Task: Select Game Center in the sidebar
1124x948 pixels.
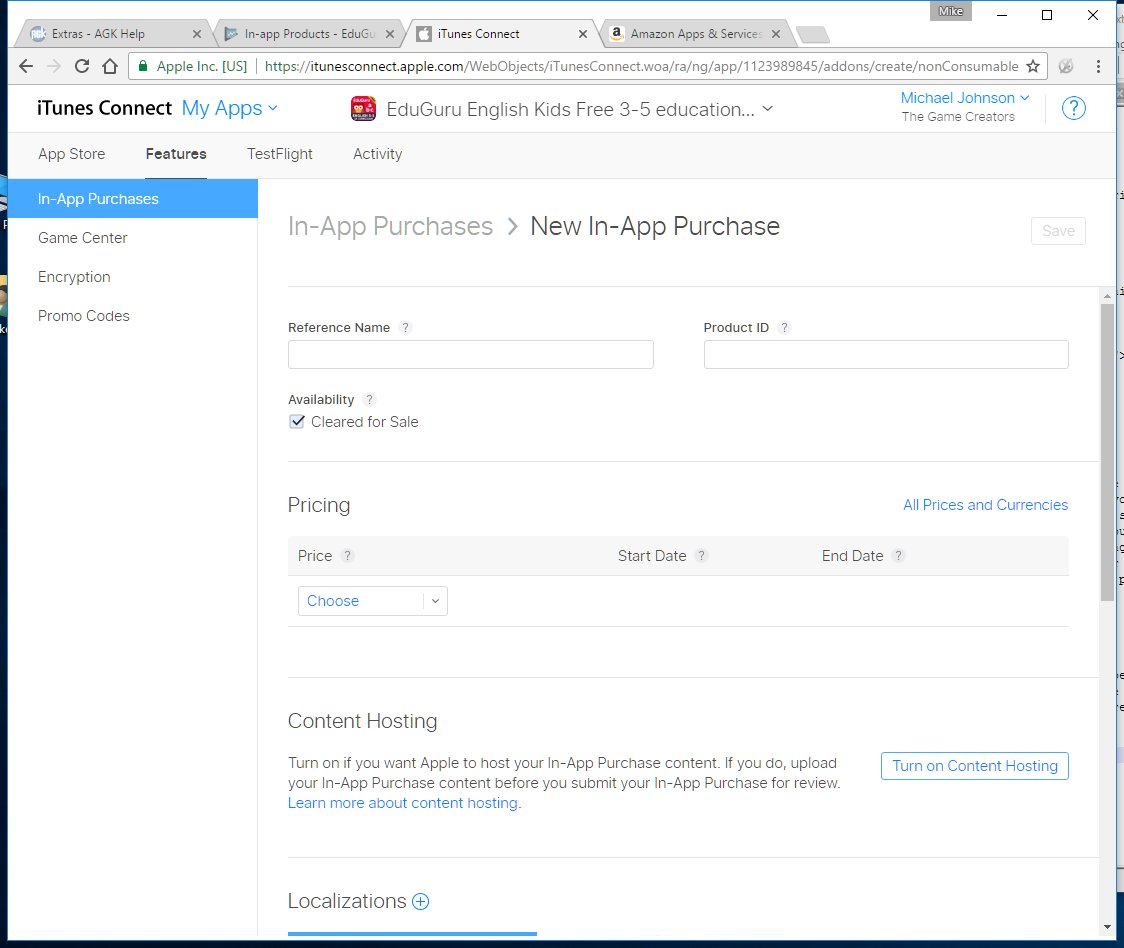Action: tap(83, 238)
